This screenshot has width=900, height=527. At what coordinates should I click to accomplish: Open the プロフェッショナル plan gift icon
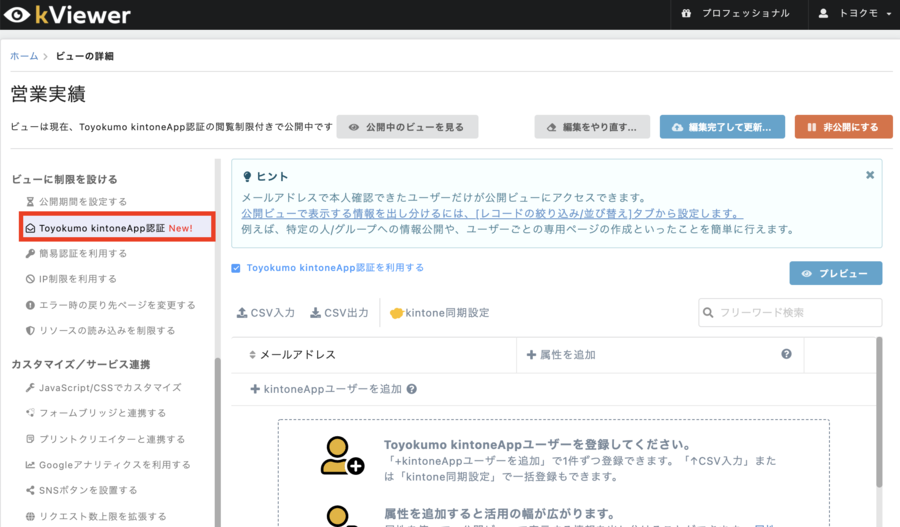tap(686, 13)
